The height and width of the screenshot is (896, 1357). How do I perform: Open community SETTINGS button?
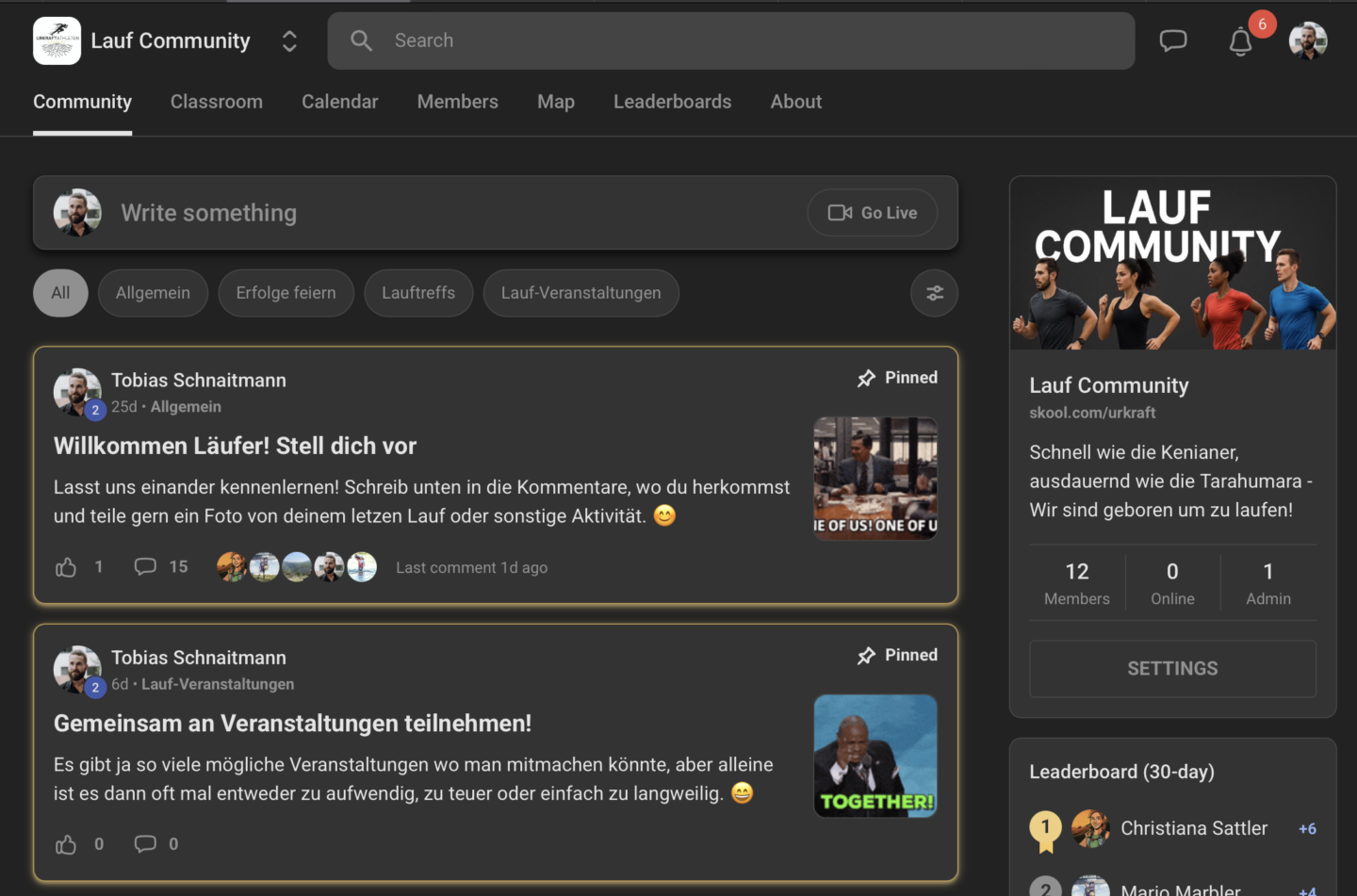click(x=1172, y=669)
